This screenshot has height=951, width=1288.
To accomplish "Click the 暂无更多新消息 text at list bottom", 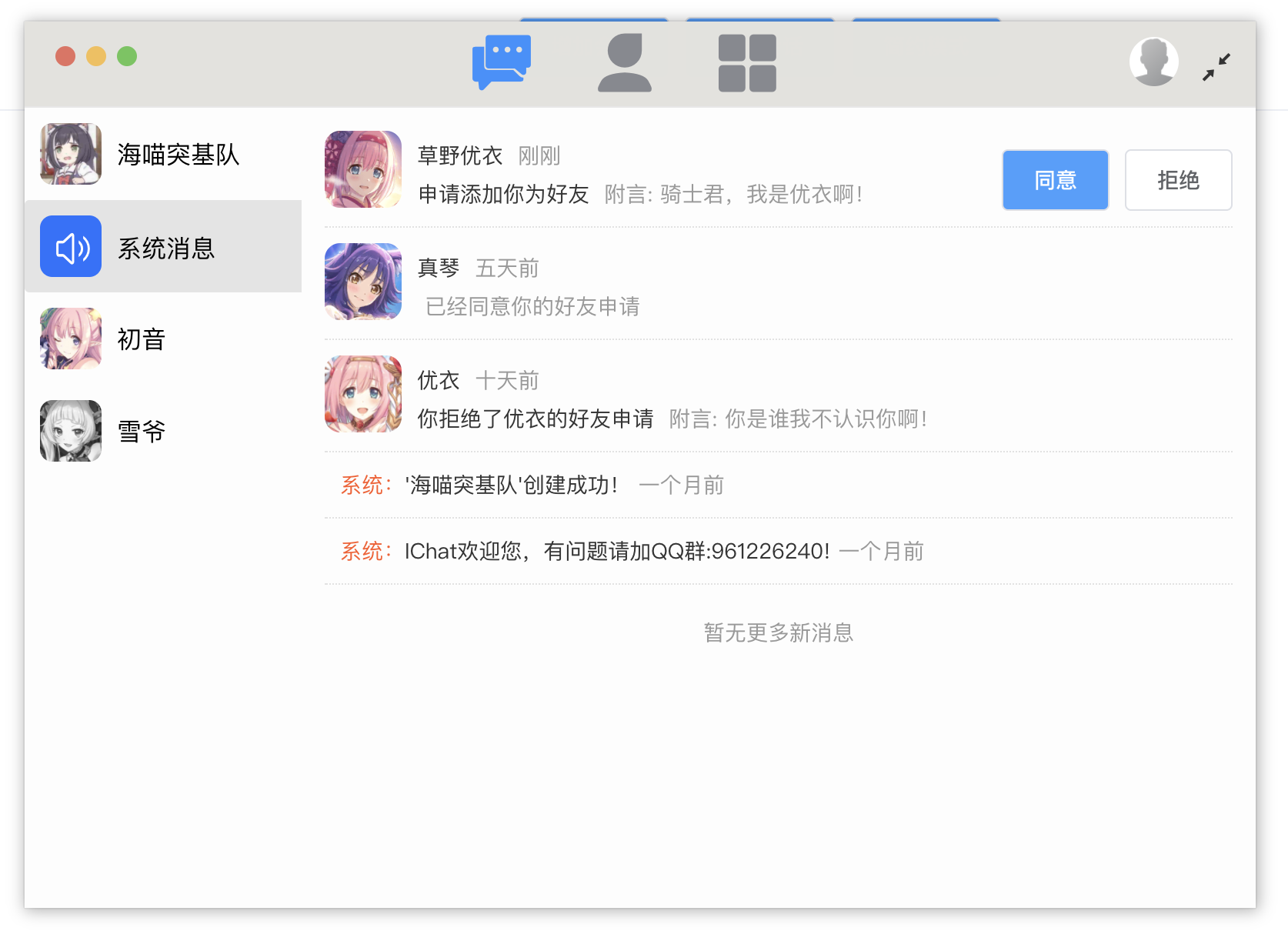I will pos(778,632).
